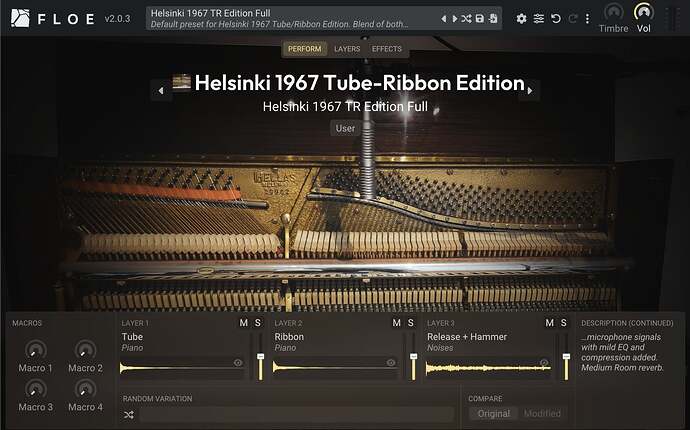This screenshot has width=690, height=430.
Task: Click the Piano label under Tube
Action: (x=132, y=348)
